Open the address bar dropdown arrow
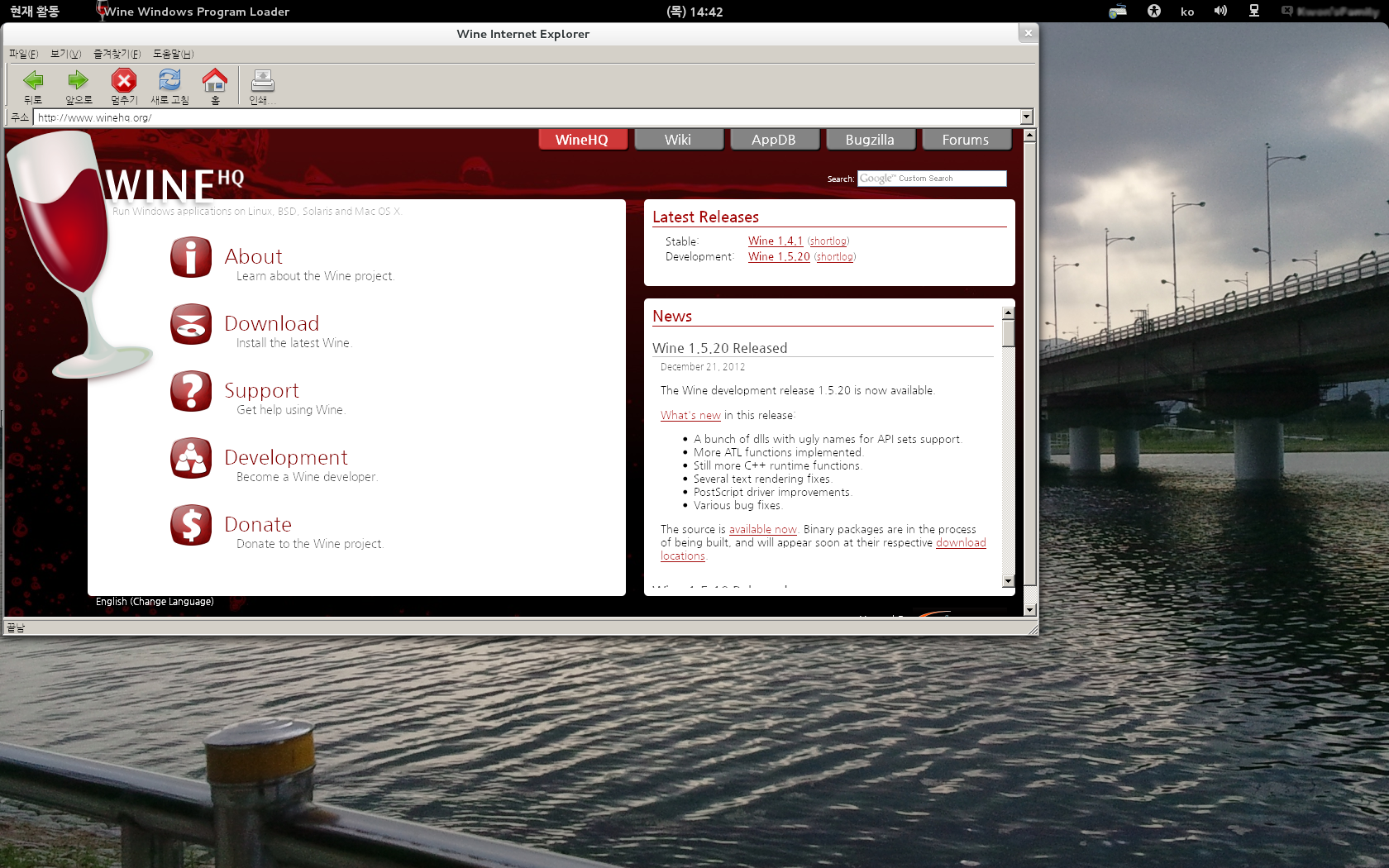 point(1026,117)
